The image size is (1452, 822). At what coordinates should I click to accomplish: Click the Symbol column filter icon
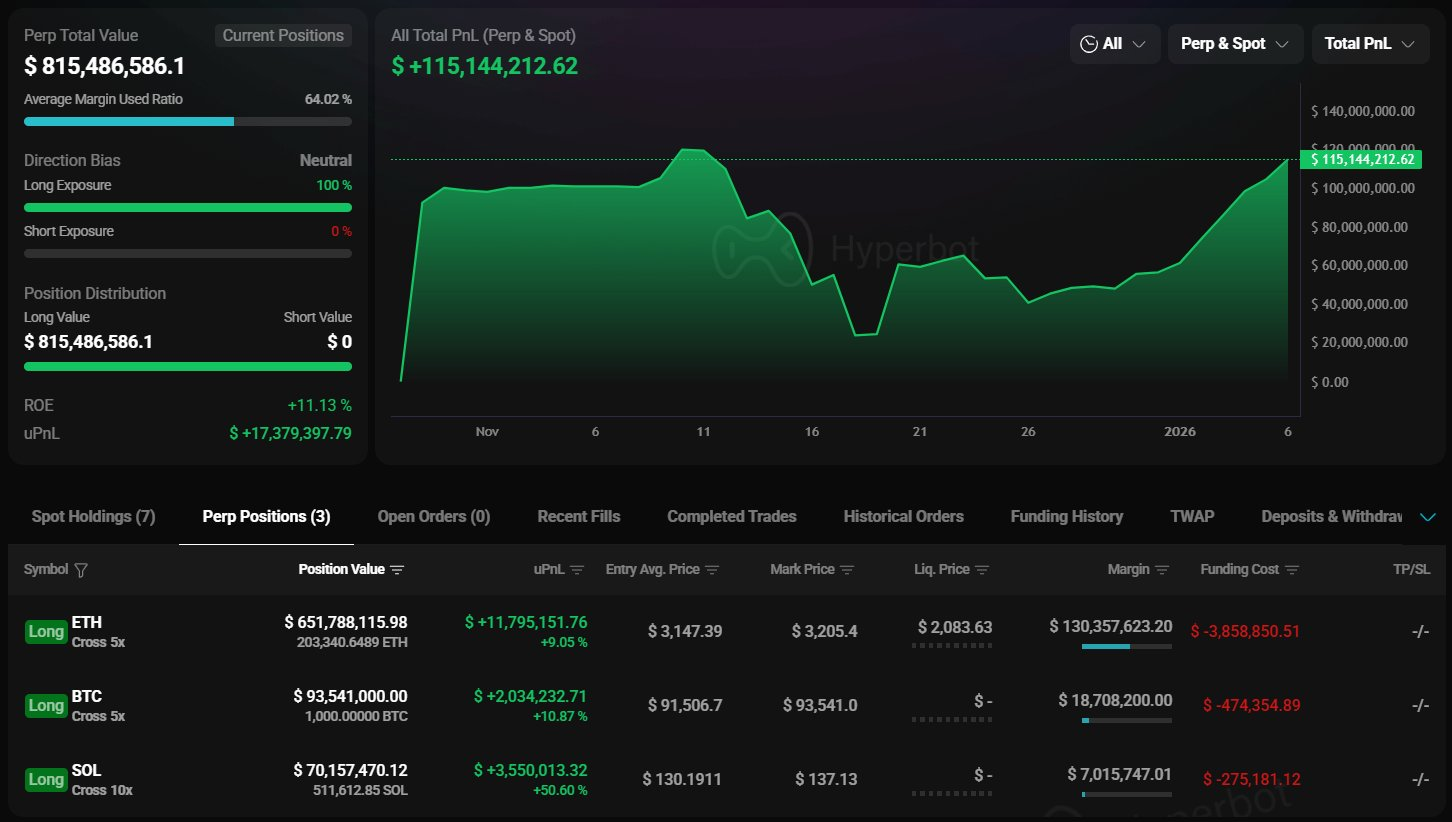tap(81, 570)
